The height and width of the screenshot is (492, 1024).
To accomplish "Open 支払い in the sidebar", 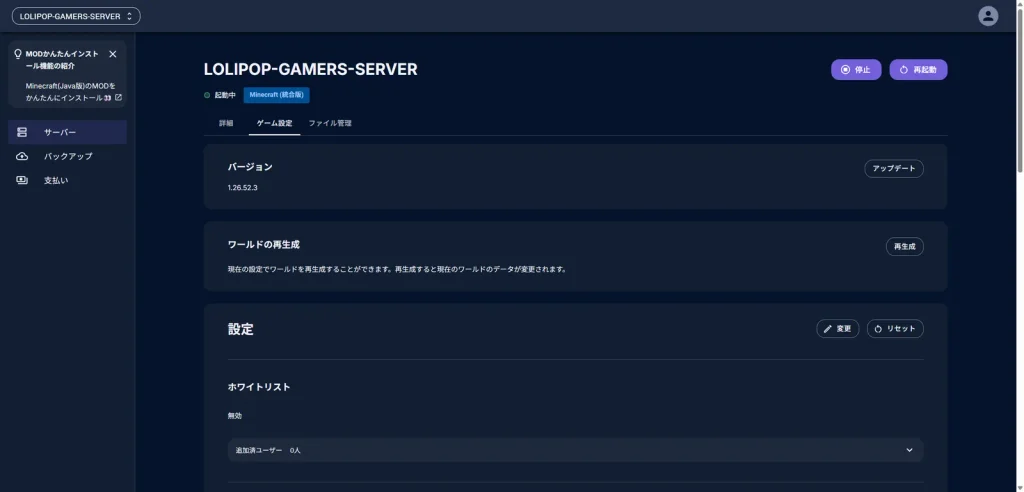I will 67,180.
